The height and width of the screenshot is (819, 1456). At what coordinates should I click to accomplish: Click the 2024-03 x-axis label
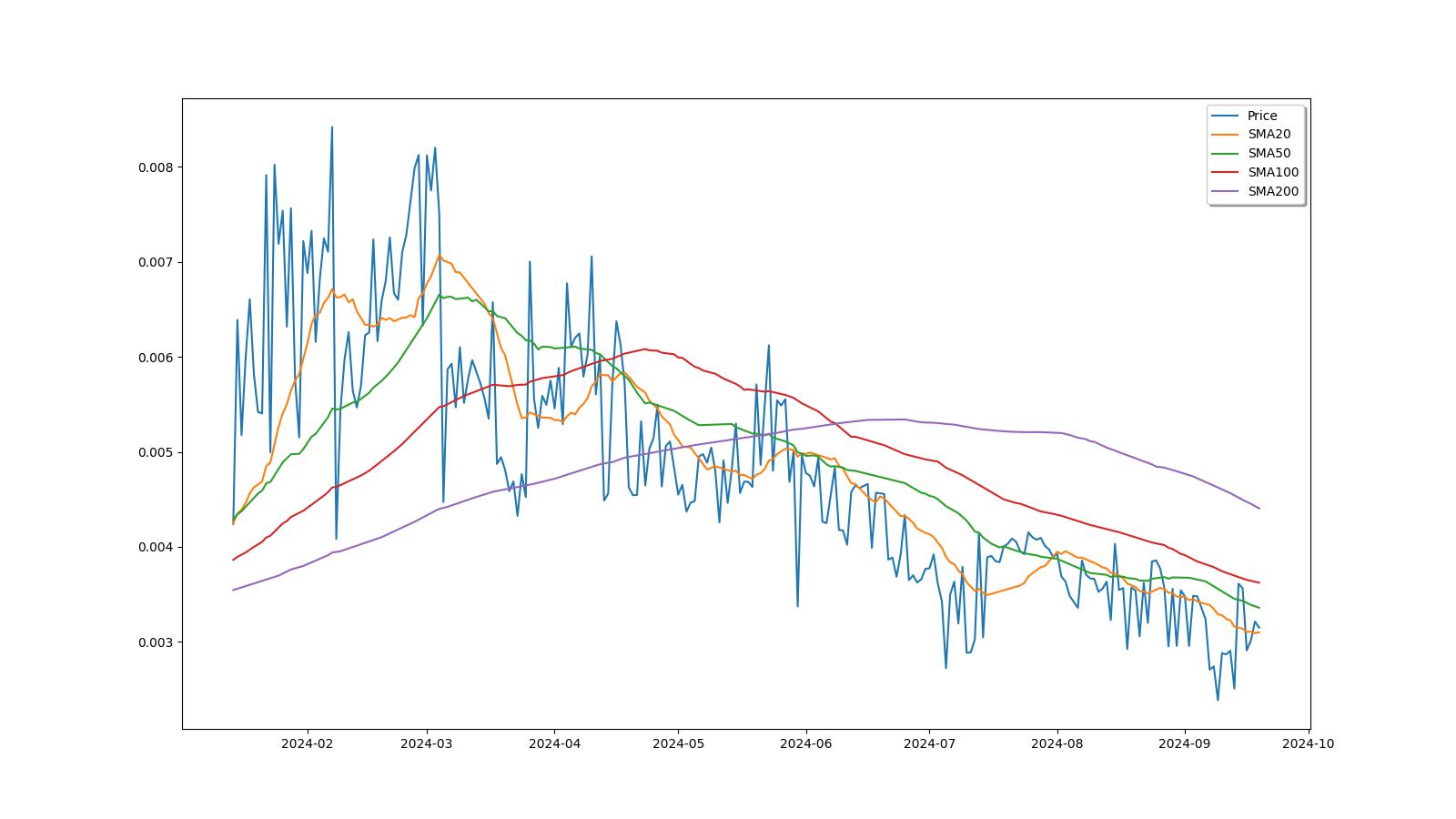coord(427,743)
